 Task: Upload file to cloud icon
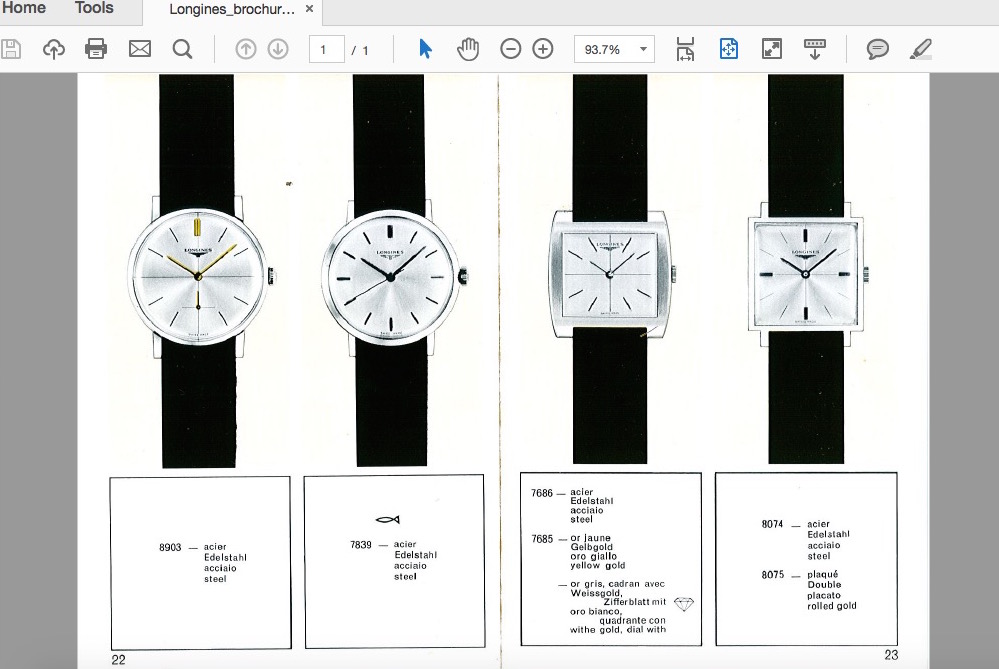tap(54, 49)
